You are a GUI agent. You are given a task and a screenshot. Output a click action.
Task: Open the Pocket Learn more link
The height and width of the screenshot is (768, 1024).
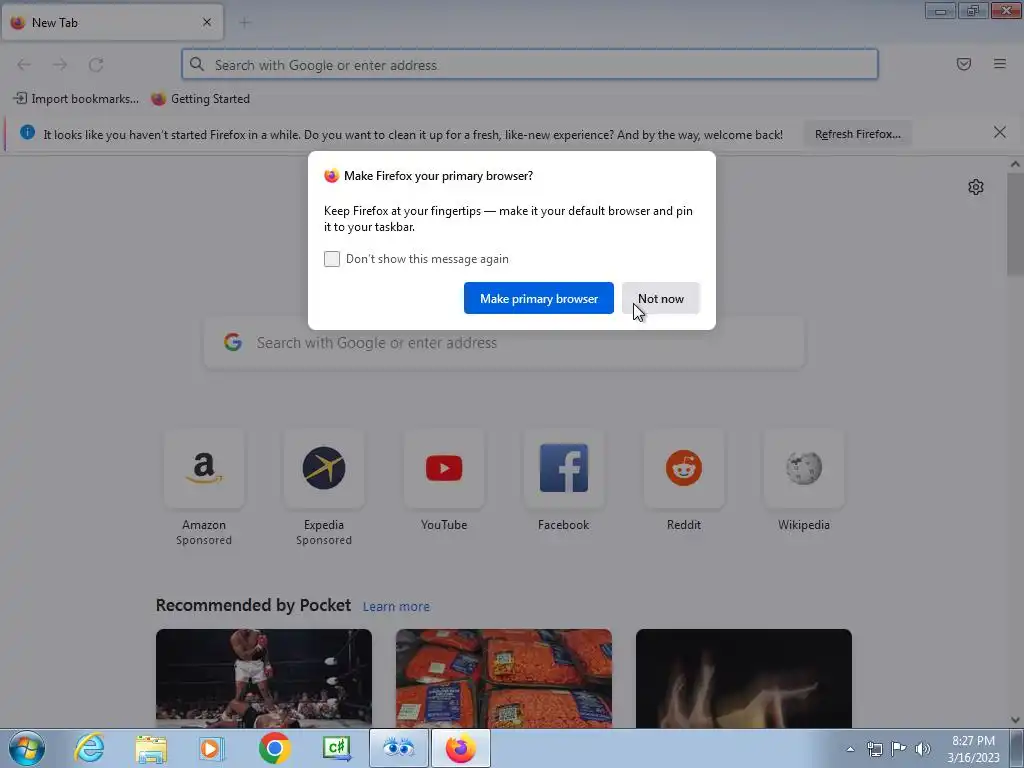(x=396, y=607)
